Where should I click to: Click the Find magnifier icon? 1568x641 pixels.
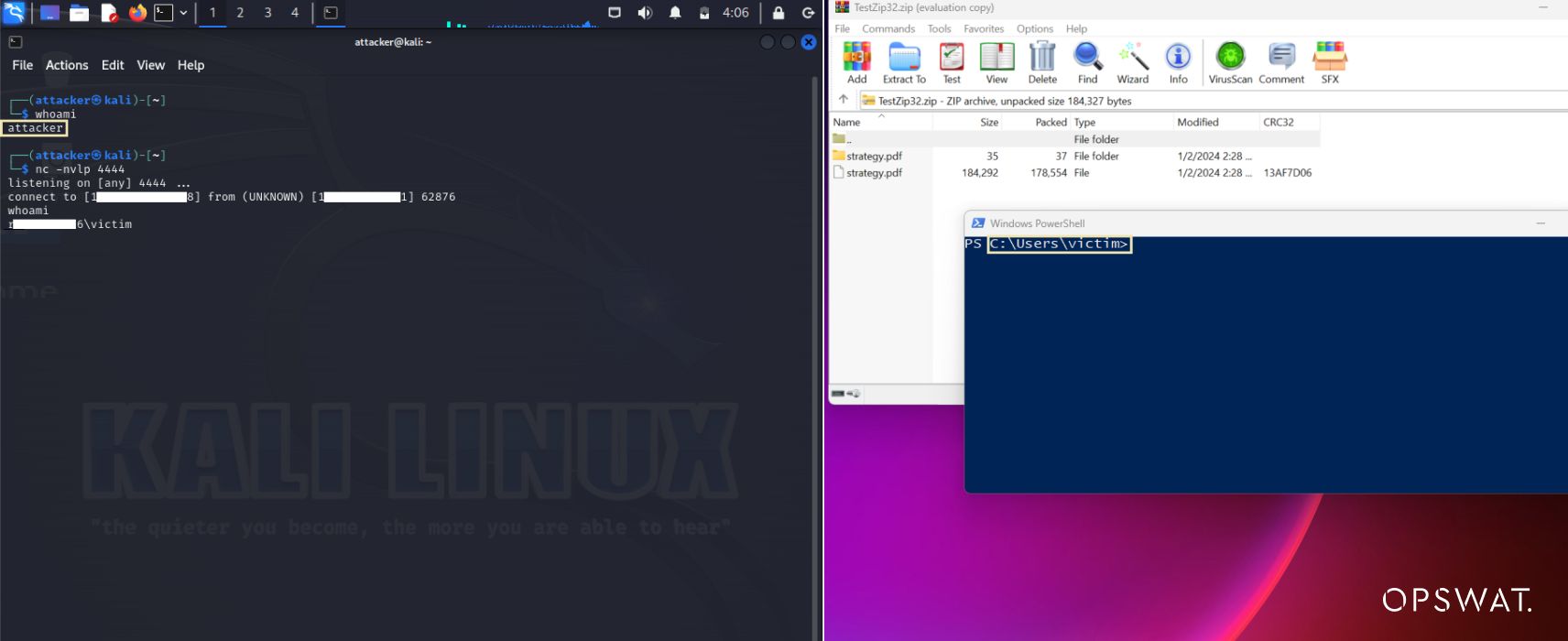coord(1087,62)
